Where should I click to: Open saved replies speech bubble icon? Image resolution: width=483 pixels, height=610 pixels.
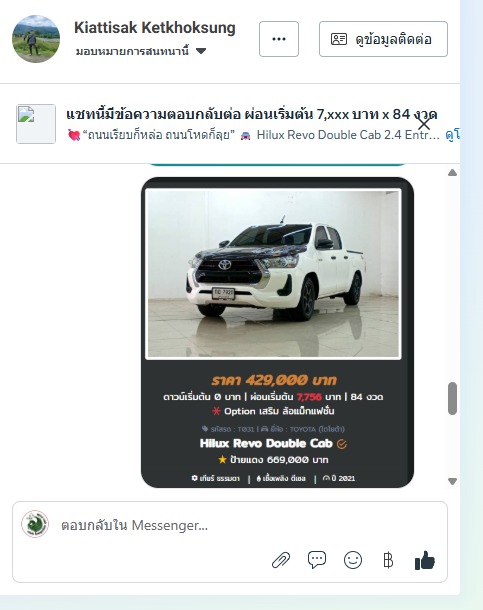tap(317, 560)
